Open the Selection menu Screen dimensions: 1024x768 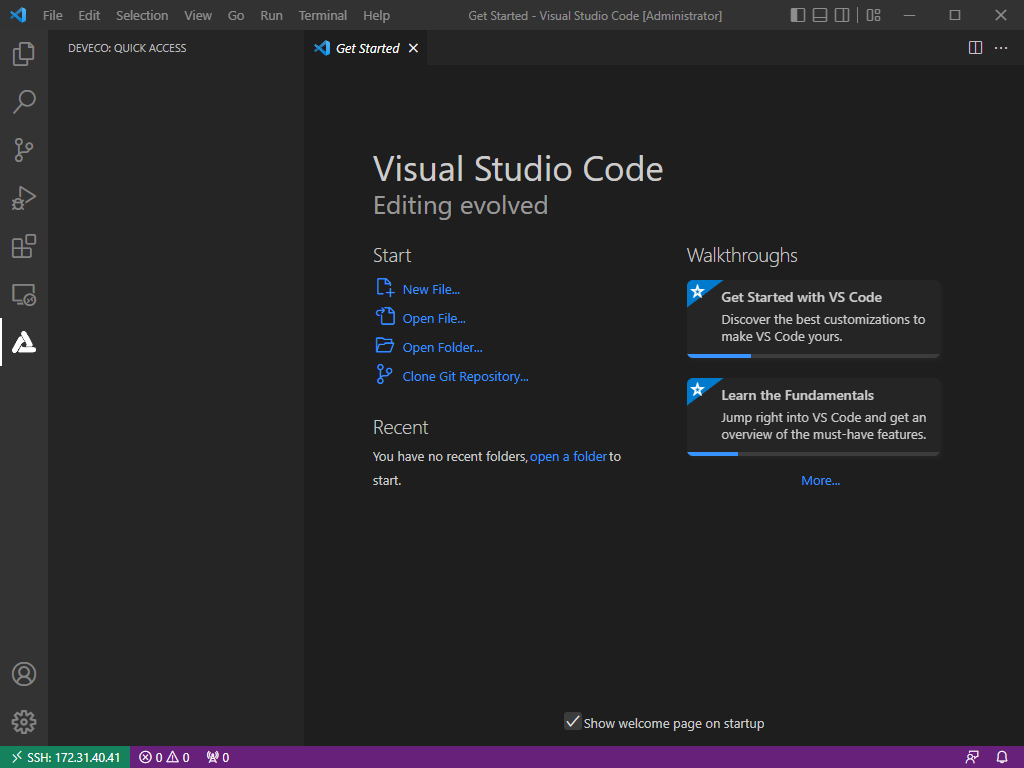click(x=142, y=15)
